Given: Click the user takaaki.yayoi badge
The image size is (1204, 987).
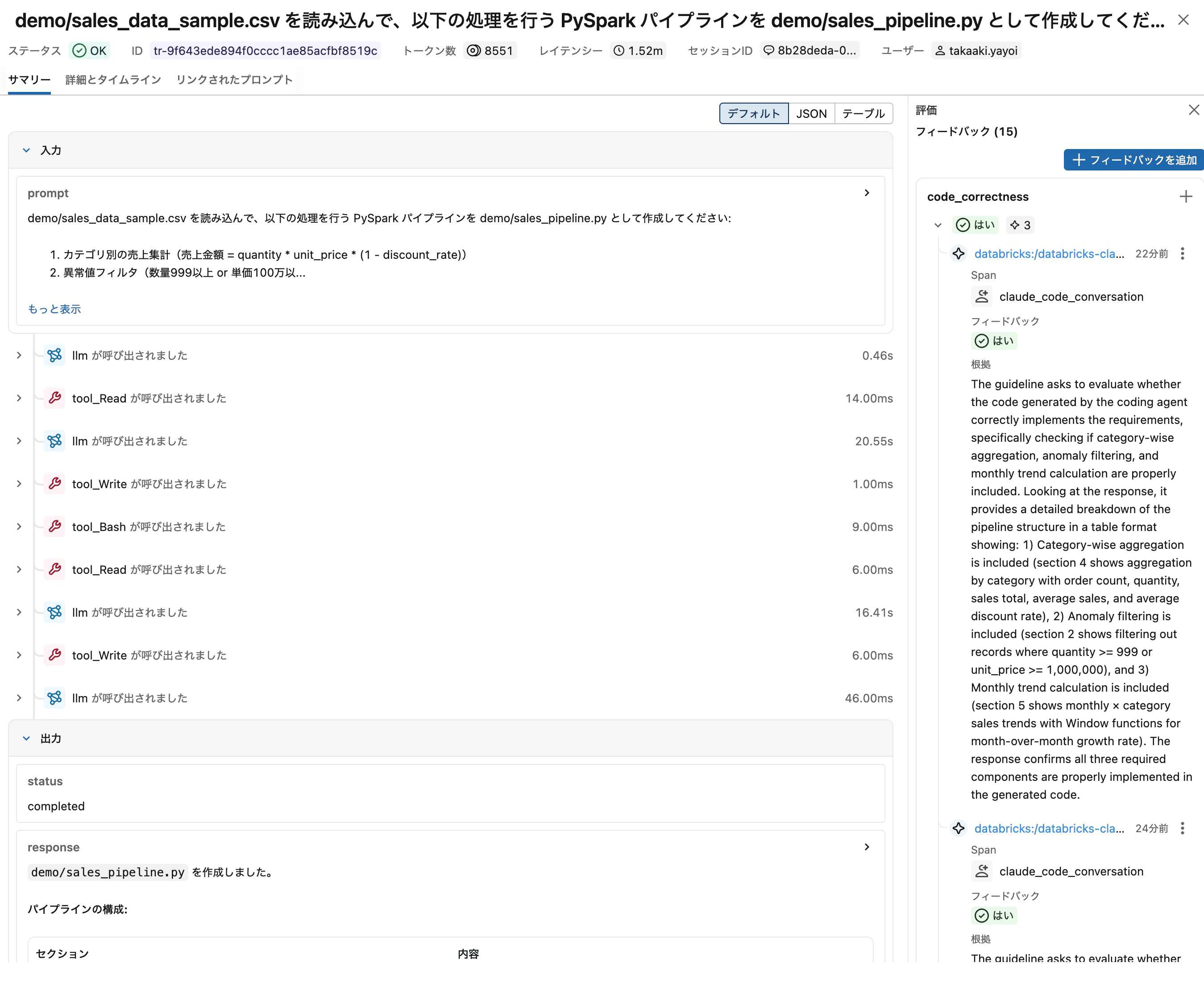Looking at the screenshot, I should click(x=976, y=50).
